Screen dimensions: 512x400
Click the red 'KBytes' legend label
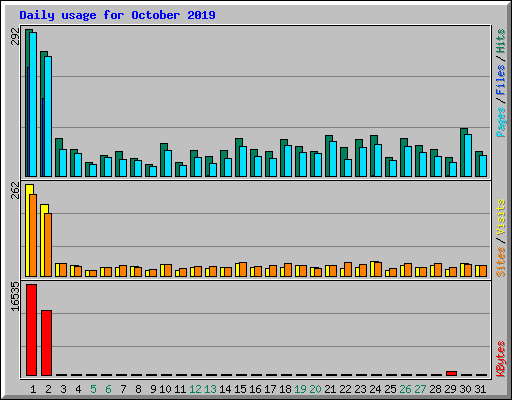click(x=500, y=359)
